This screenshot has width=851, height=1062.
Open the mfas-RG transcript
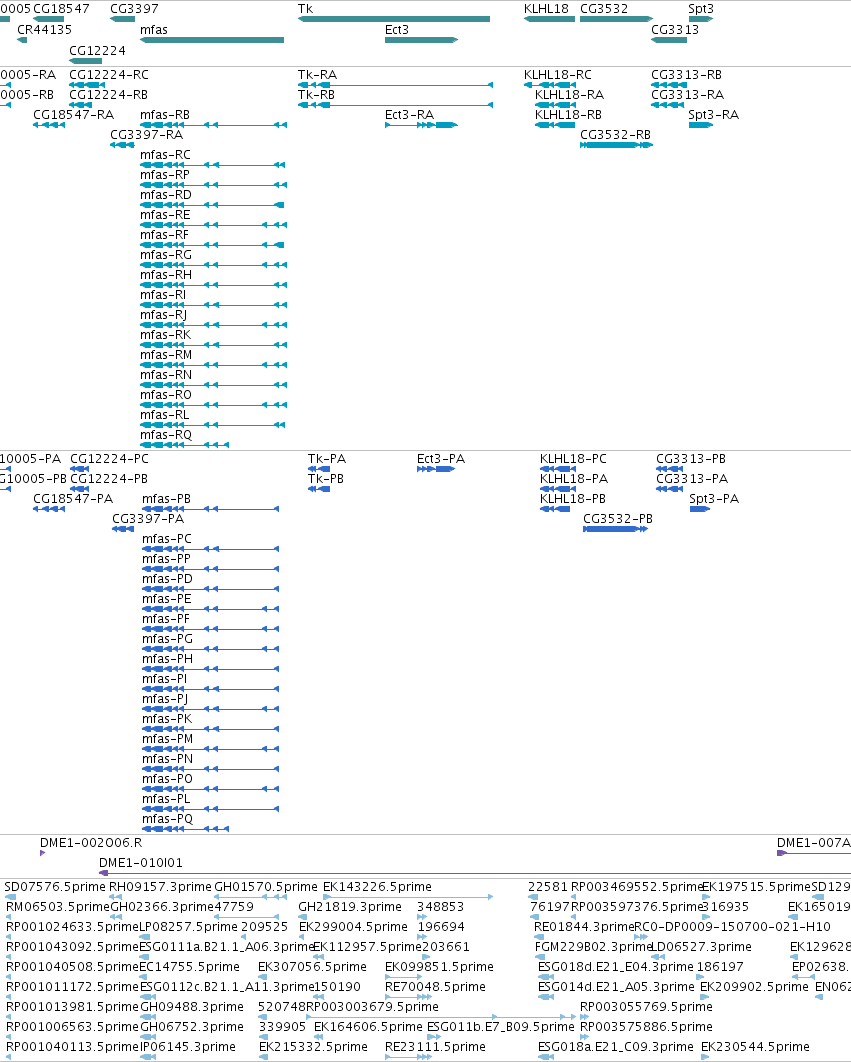pos(213,265)
